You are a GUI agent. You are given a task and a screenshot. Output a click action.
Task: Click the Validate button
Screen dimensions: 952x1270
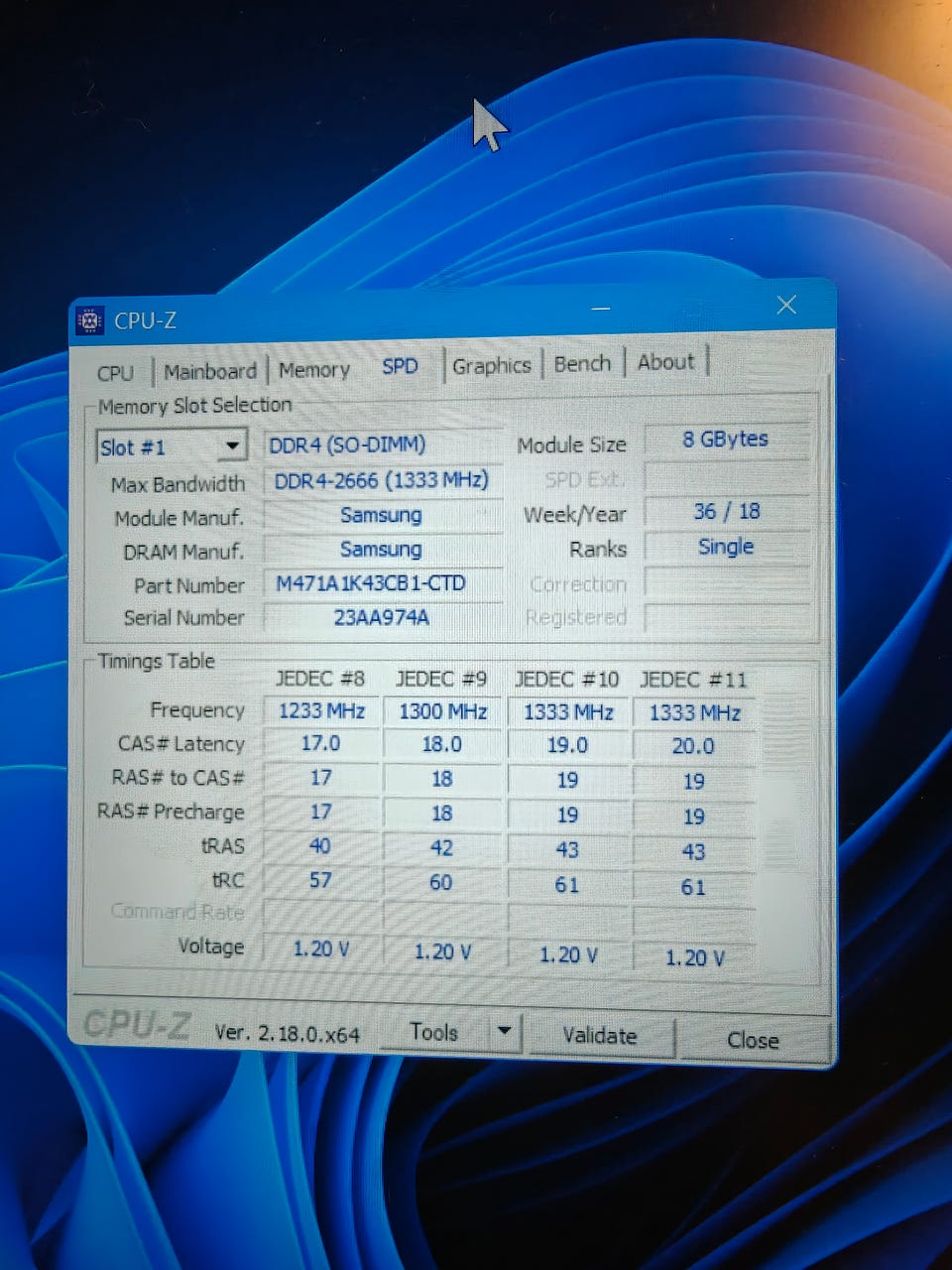click(600, 1036)
